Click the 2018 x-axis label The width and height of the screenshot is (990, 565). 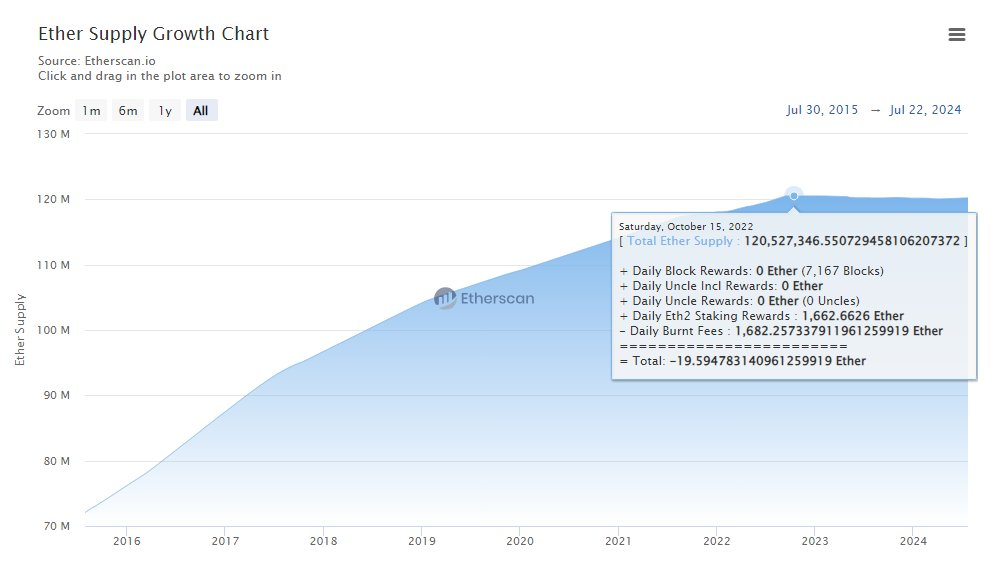(x=323, y=541)
